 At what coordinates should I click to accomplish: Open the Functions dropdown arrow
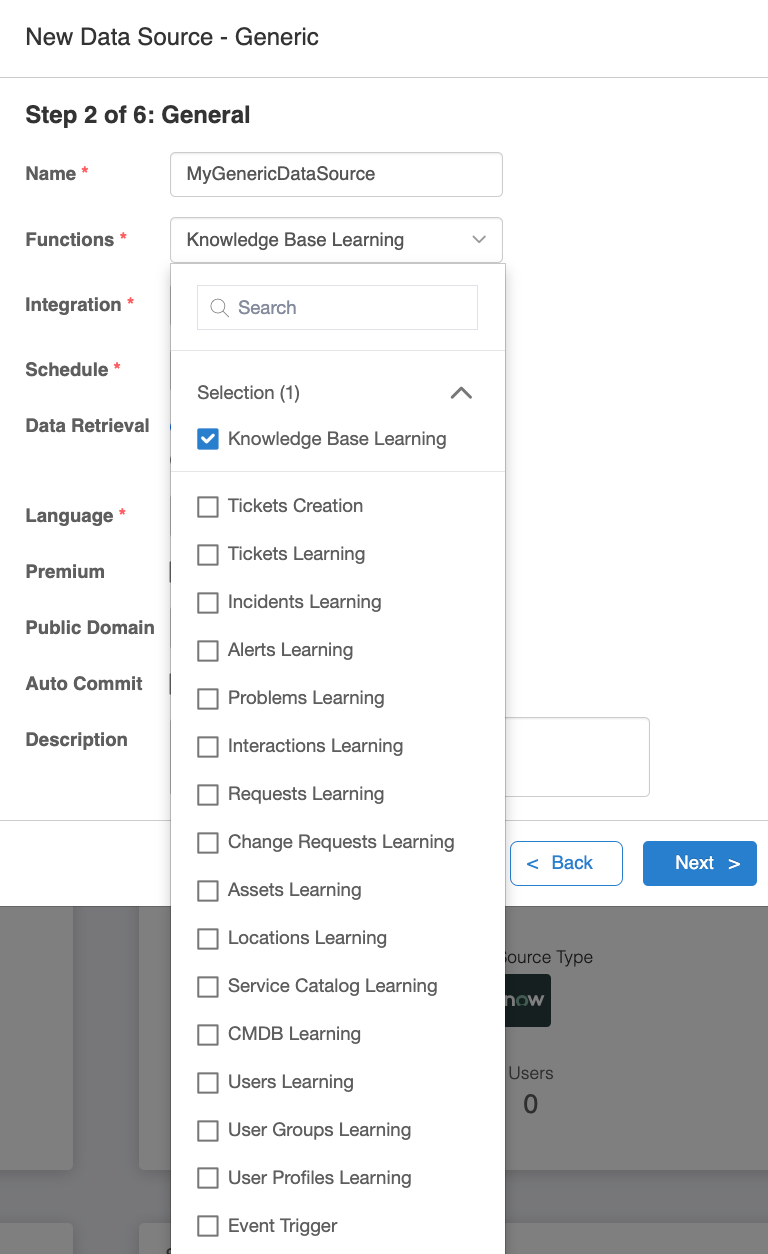pos(479,240)
